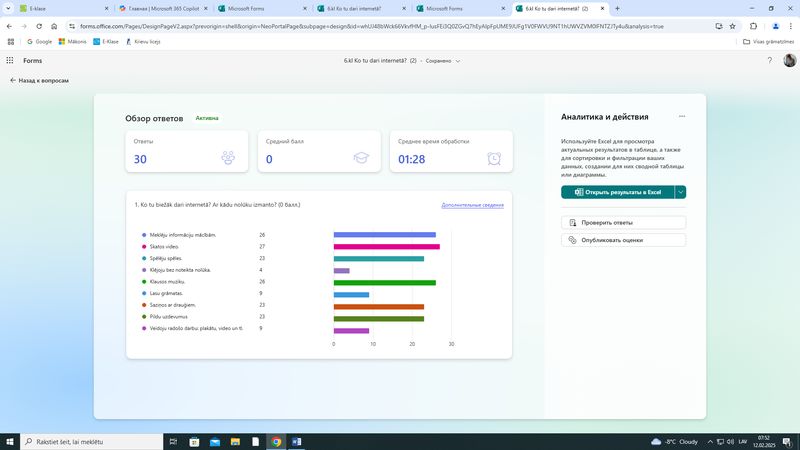Viewport: 800px width, 450px height.
Task: Open the Forms app launcher waffle icon
Action: pos(10,60)
